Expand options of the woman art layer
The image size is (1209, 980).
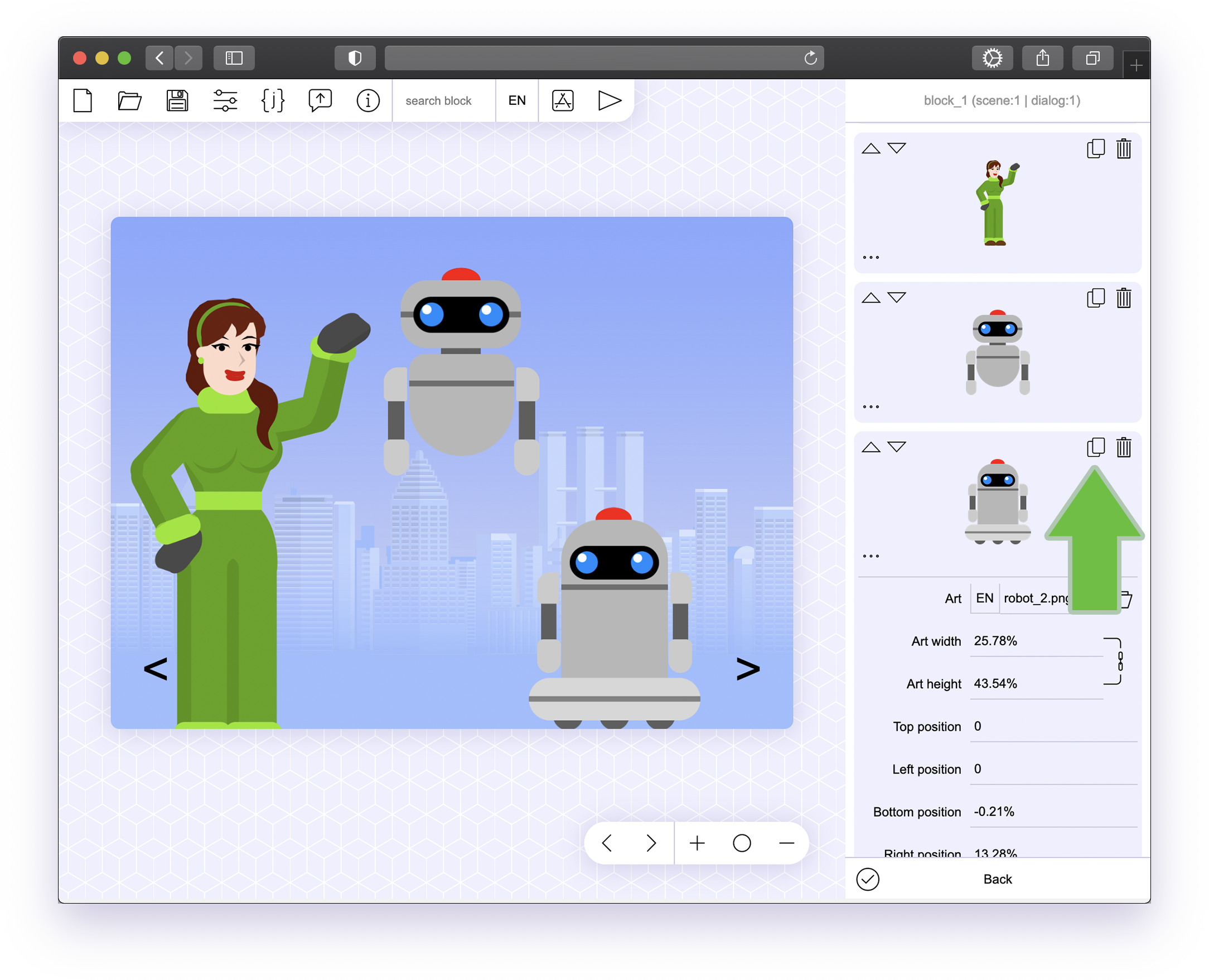click(x=871, y=258)
